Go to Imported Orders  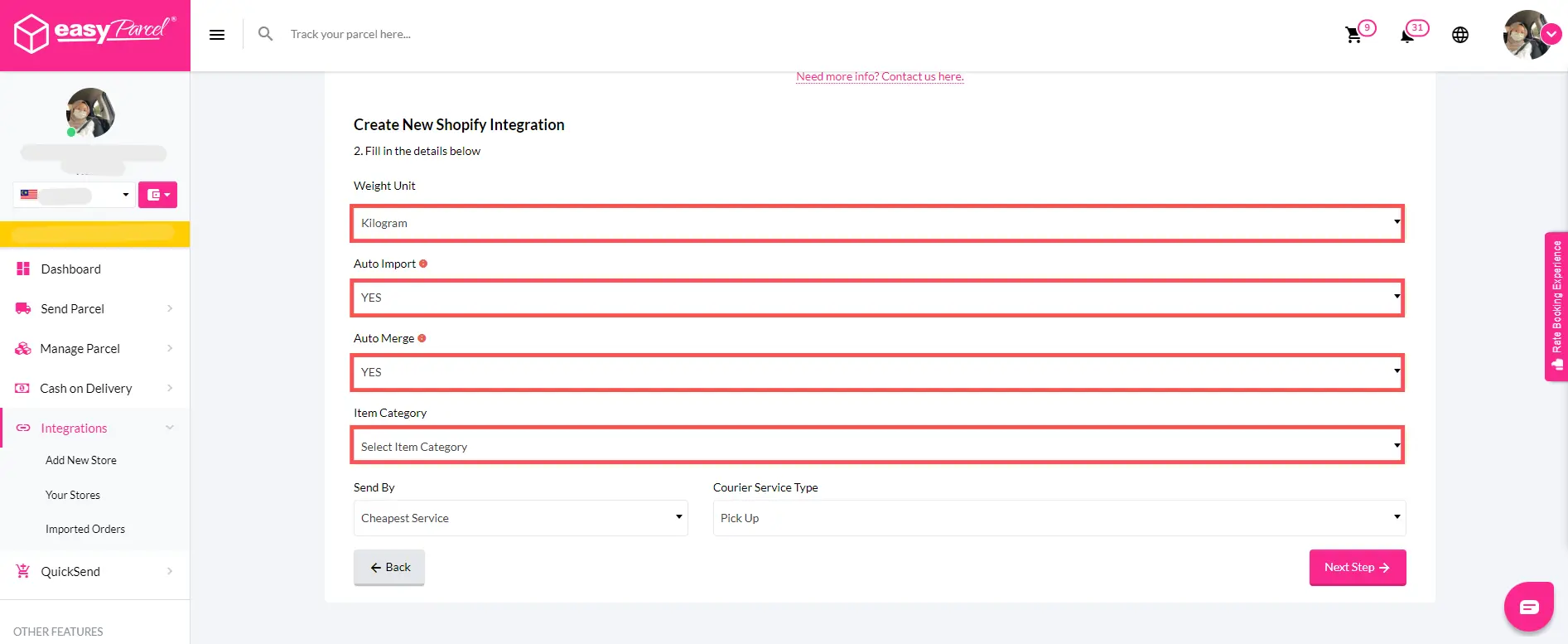coord(85,529)
